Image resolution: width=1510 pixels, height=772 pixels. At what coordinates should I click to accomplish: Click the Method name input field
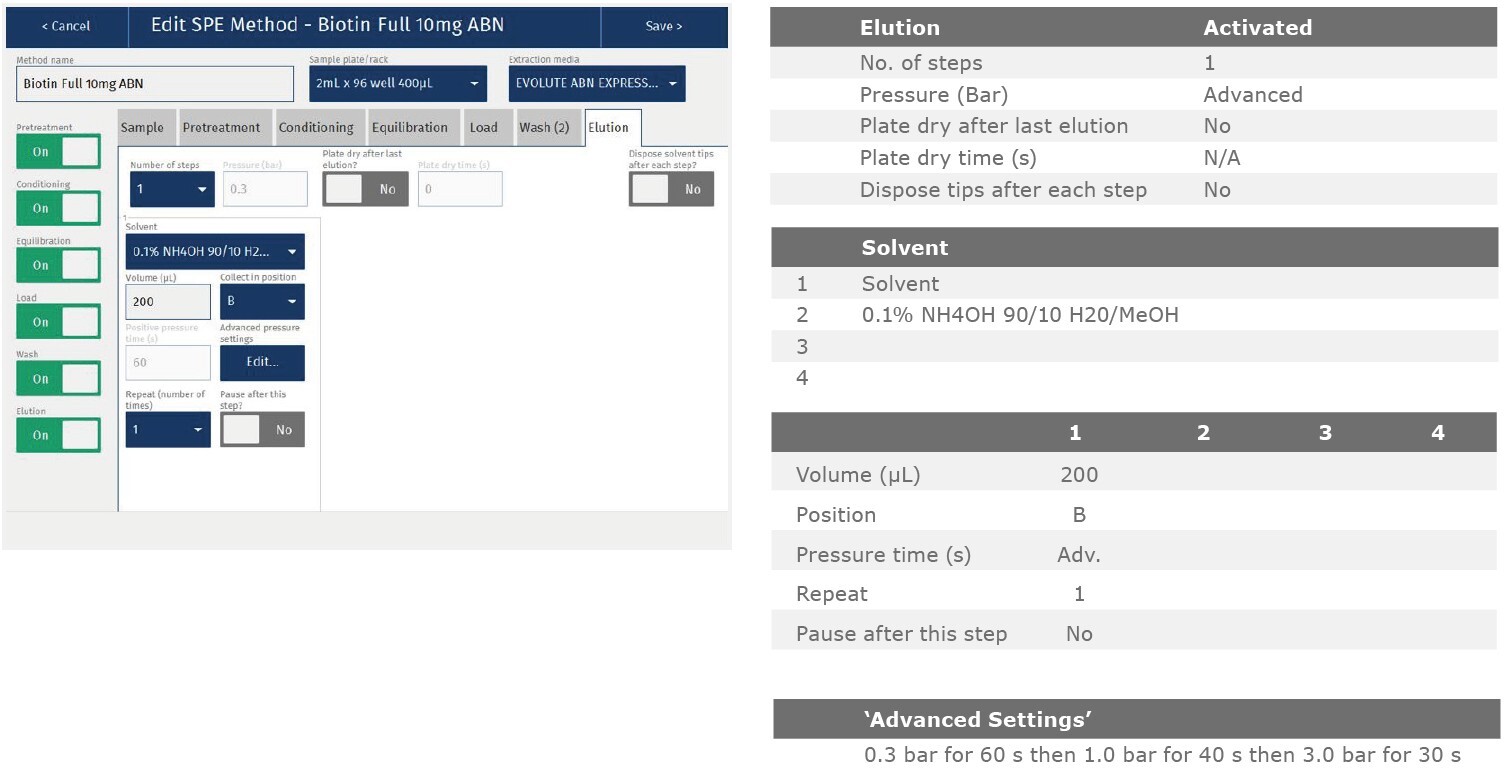pos(155,84)
